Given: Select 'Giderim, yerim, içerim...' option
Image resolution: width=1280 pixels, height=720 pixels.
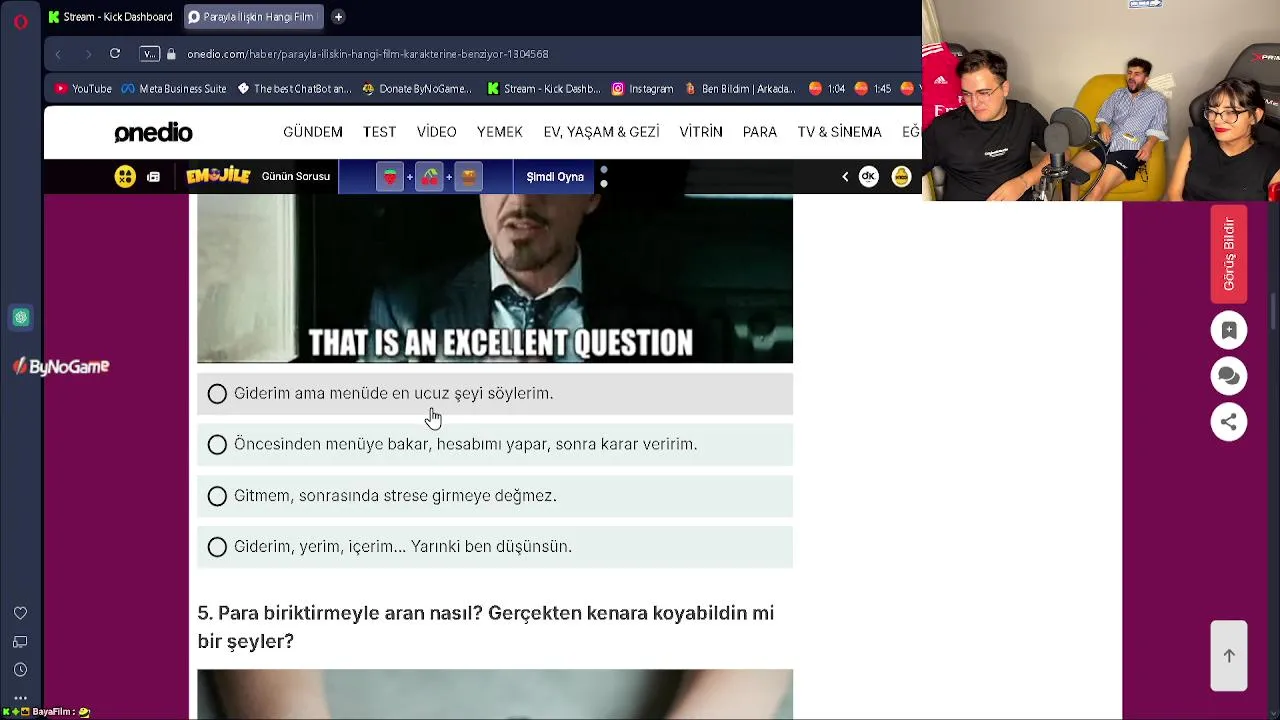Looking at the screenshot, I should (495, 547).
